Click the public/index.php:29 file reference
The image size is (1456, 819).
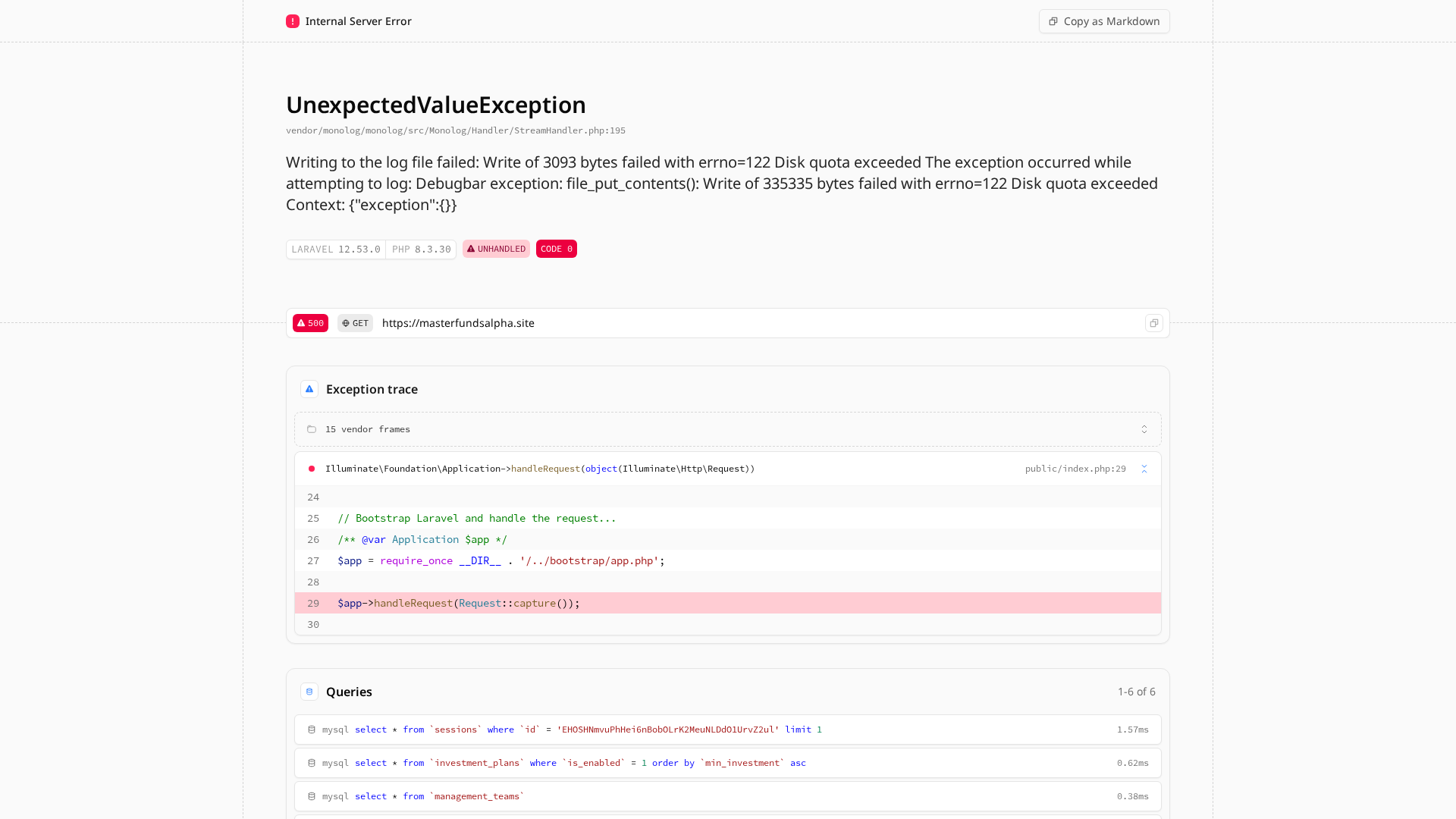[x=1075, y=469]
